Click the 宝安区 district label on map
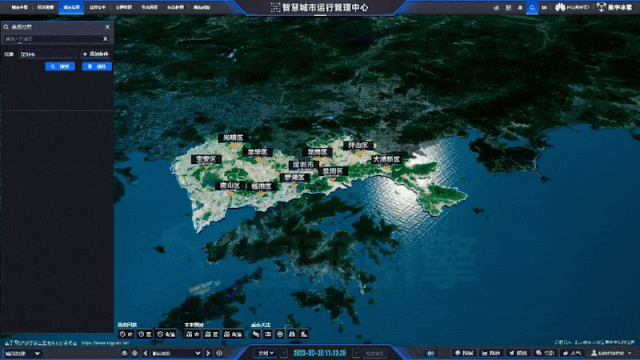The image size is (640, 360). (x=206, y=159)
